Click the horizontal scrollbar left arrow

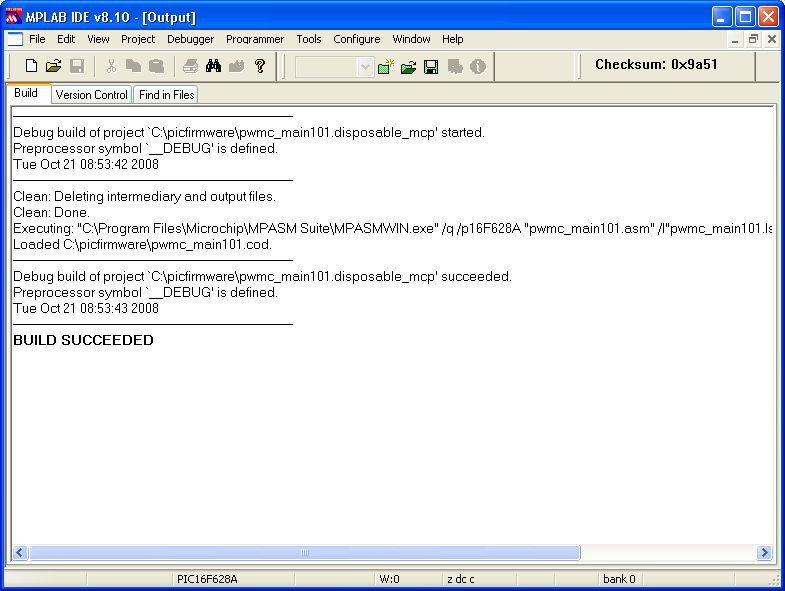pos(20,552)
